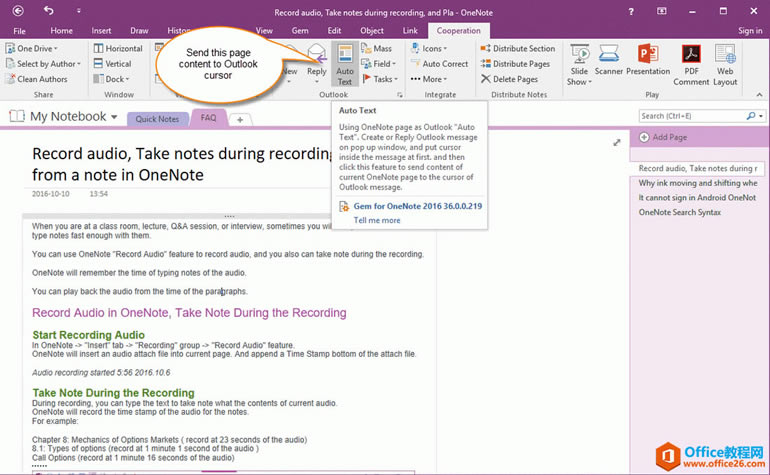
Task: Switch to the Gem tab
Action: pyautogui.click(x=300, y=30)
